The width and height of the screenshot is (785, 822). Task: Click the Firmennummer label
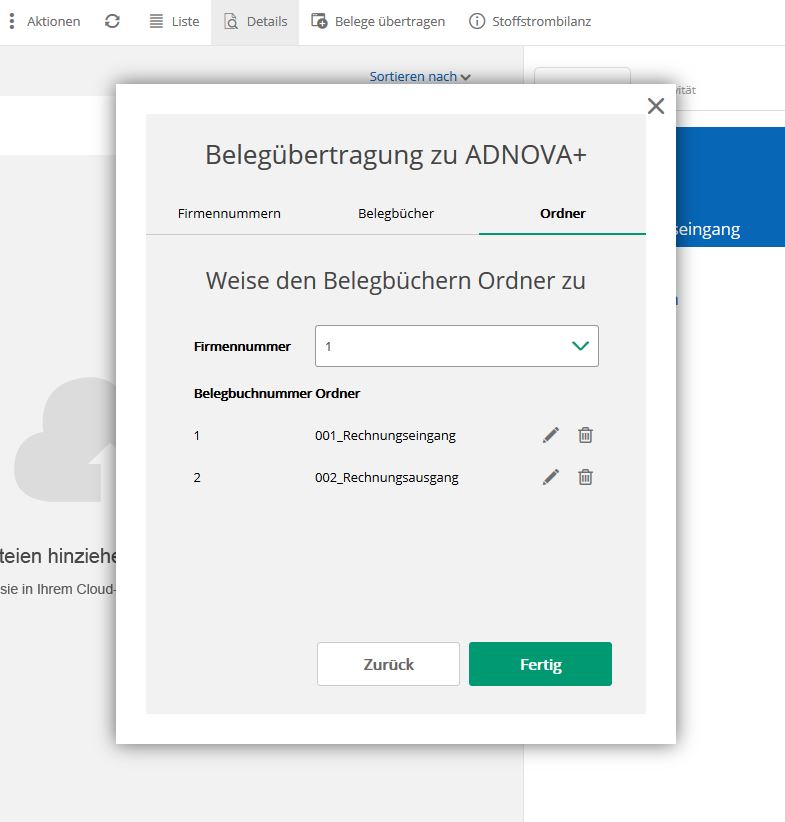[x=242, y=347]
